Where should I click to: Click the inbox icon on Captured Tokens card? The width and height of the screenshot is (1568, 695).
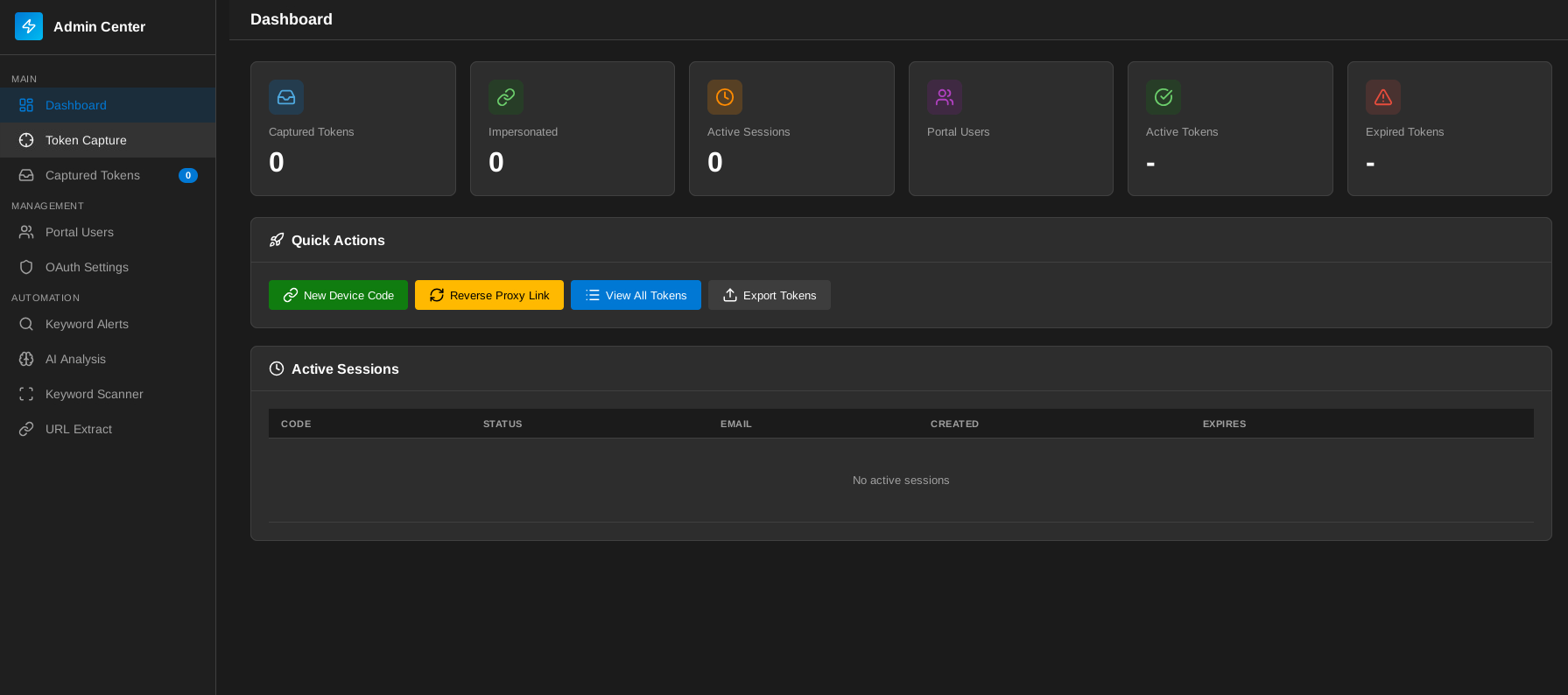pos(286,97)
